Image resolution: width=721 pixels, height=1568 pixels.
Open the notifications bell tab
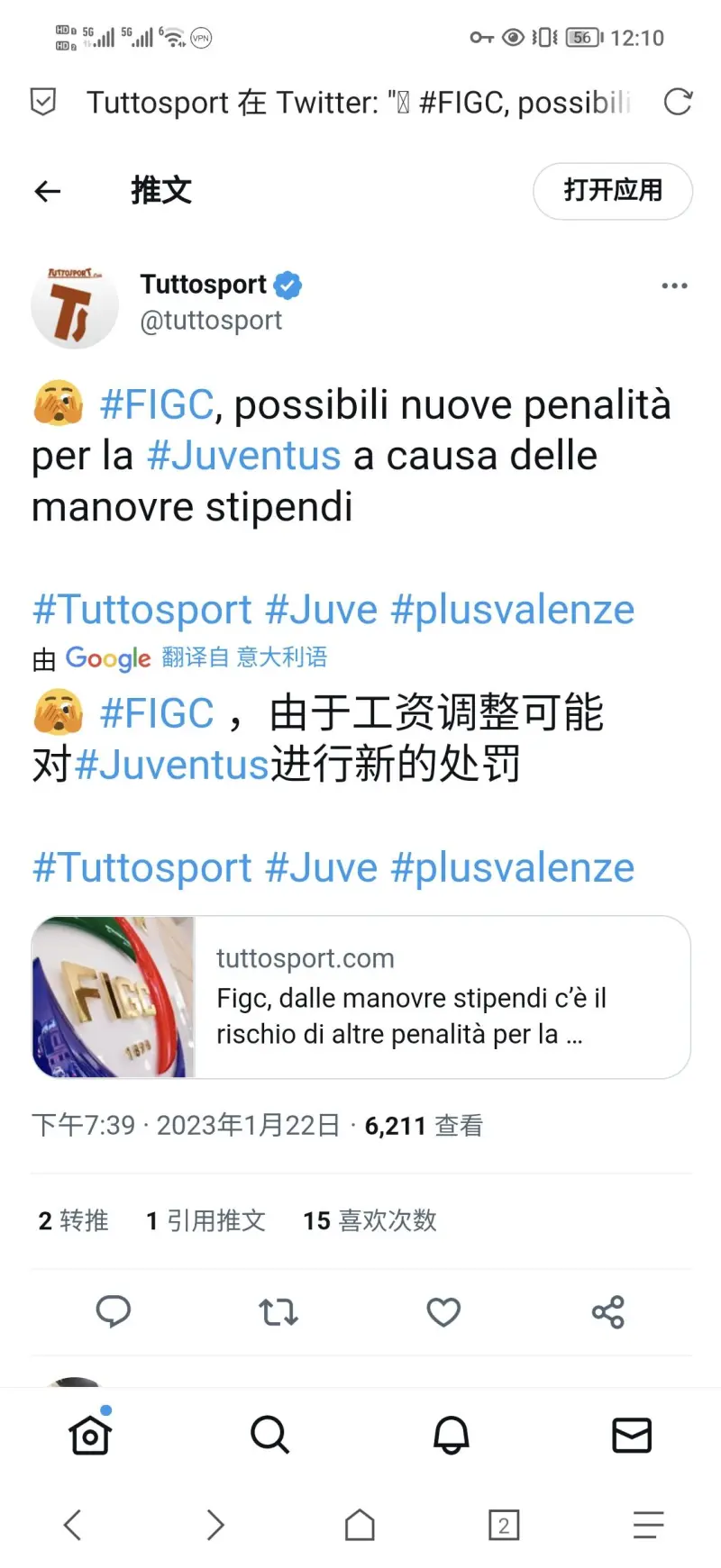tap(452, 1434)
